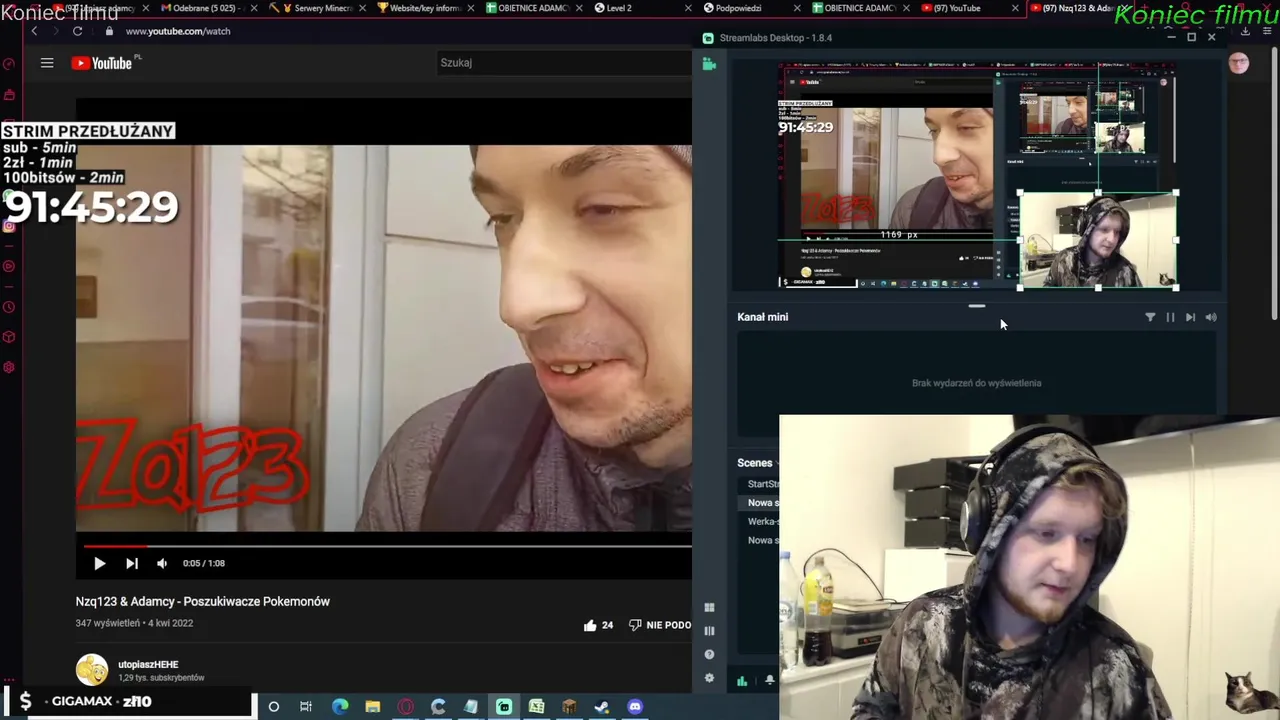Select the highlighted Nowa scene
The width and height of the screenshot is (1280, 720).
coord(763,503)
